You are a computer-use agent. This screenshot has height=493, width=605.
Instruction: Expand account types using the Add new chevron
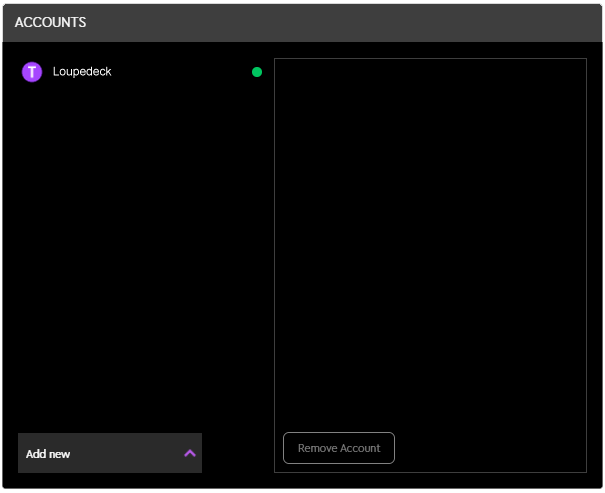pos(190,453)
